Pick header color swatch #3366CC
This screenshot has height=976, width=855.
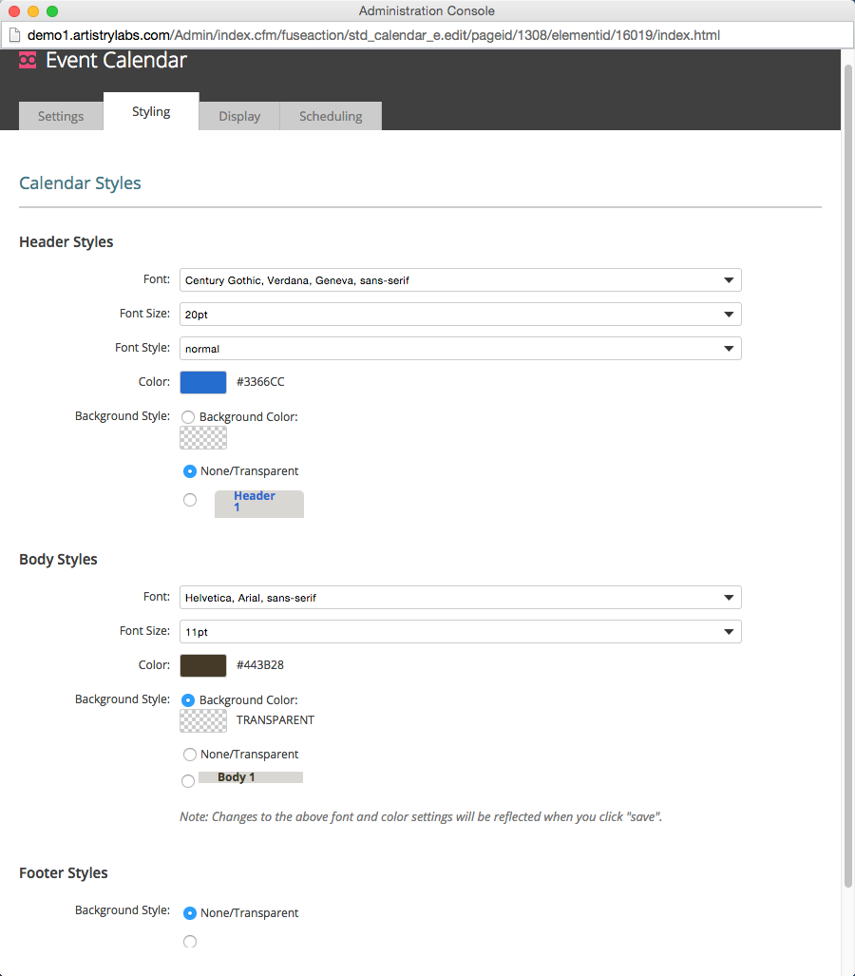[x=203, y=382]
